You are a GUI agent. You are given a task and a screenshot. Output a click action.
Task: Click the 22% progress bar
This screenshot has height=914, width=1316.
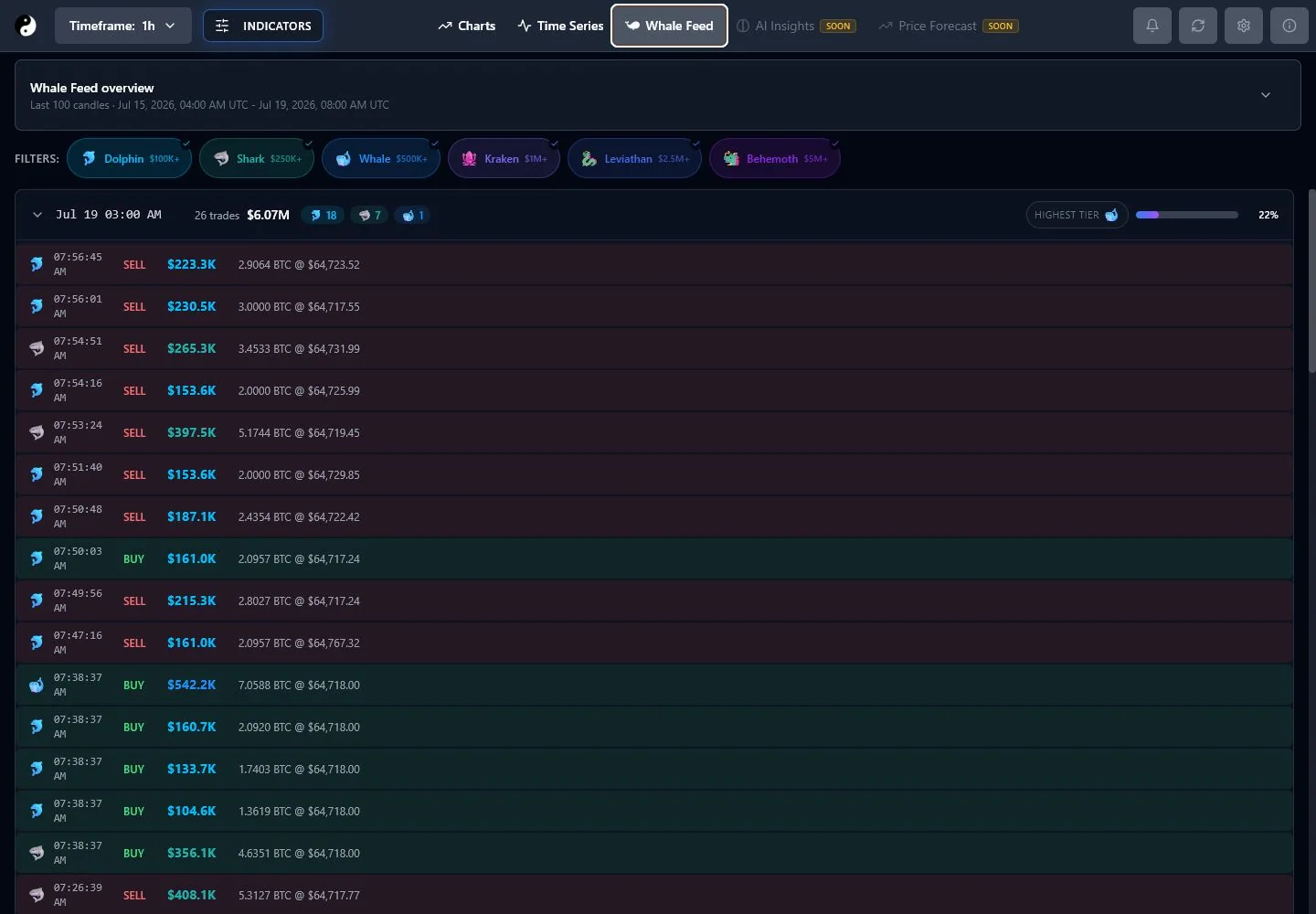coord(1187,215)
